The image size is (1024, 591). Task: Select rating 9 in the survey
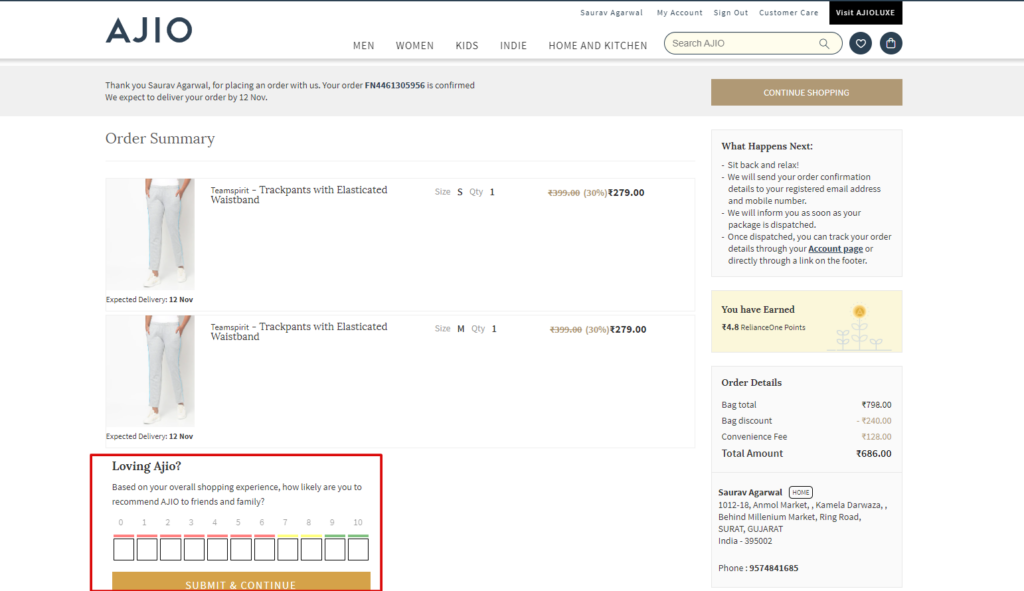point(335,549)
